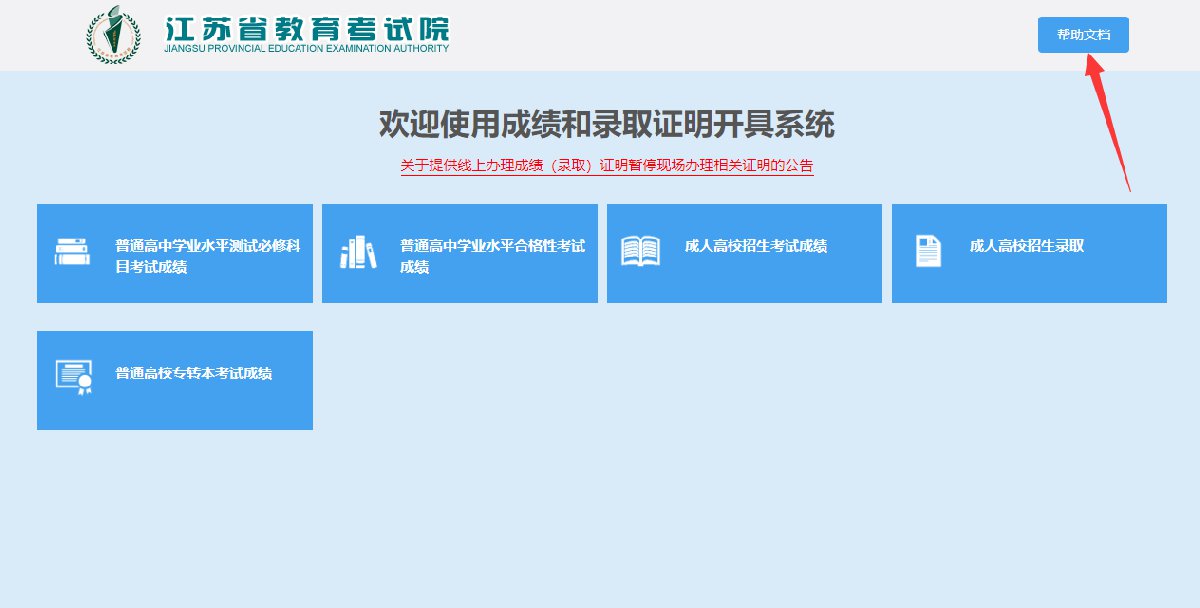The image size is (1200, 608).
Task: Choose 成人高校招生录取 card
Action: [x=1029, y=253]
